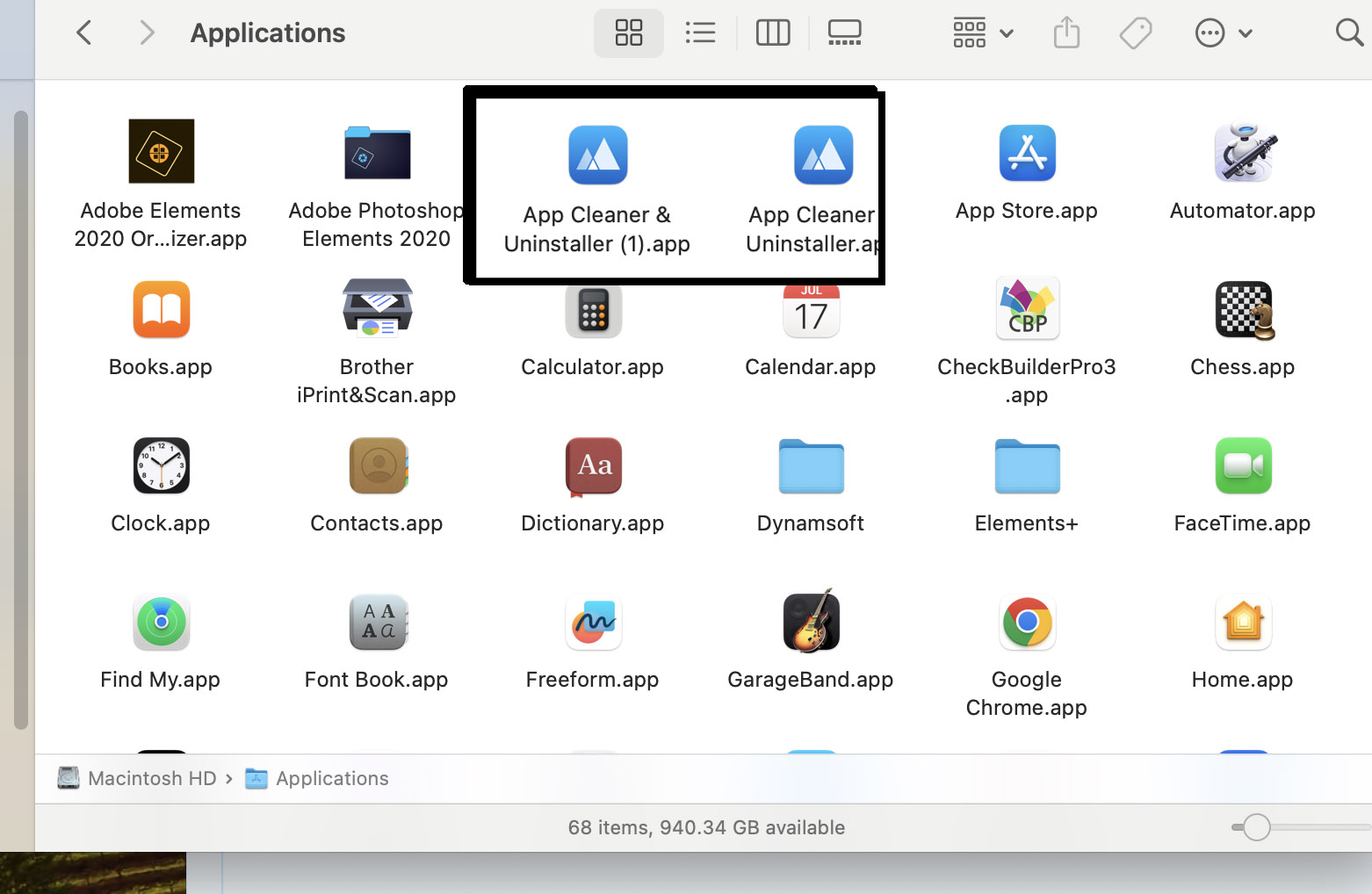Adjust the icon size slider
Viewport: 1372px width, 894px height.
point(1257,827)
